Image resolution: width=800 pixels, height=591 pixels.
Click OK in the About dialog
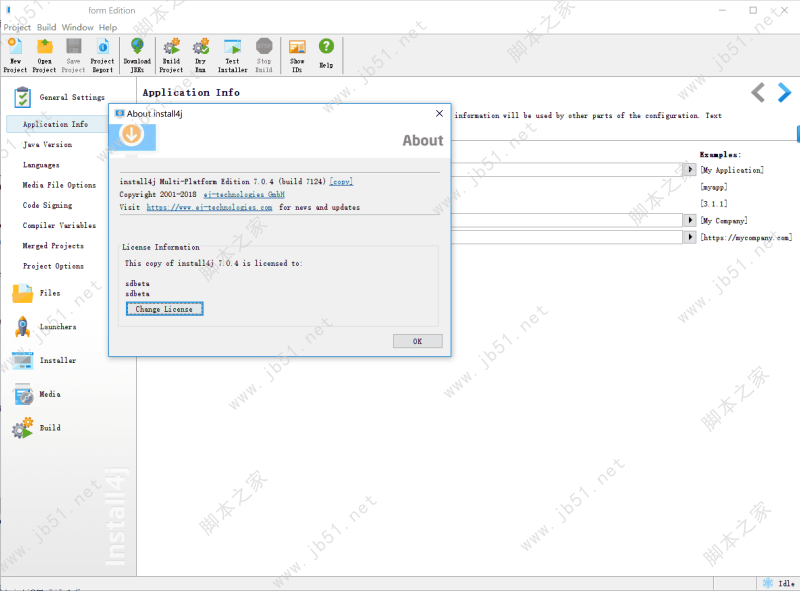pos(417,341)
